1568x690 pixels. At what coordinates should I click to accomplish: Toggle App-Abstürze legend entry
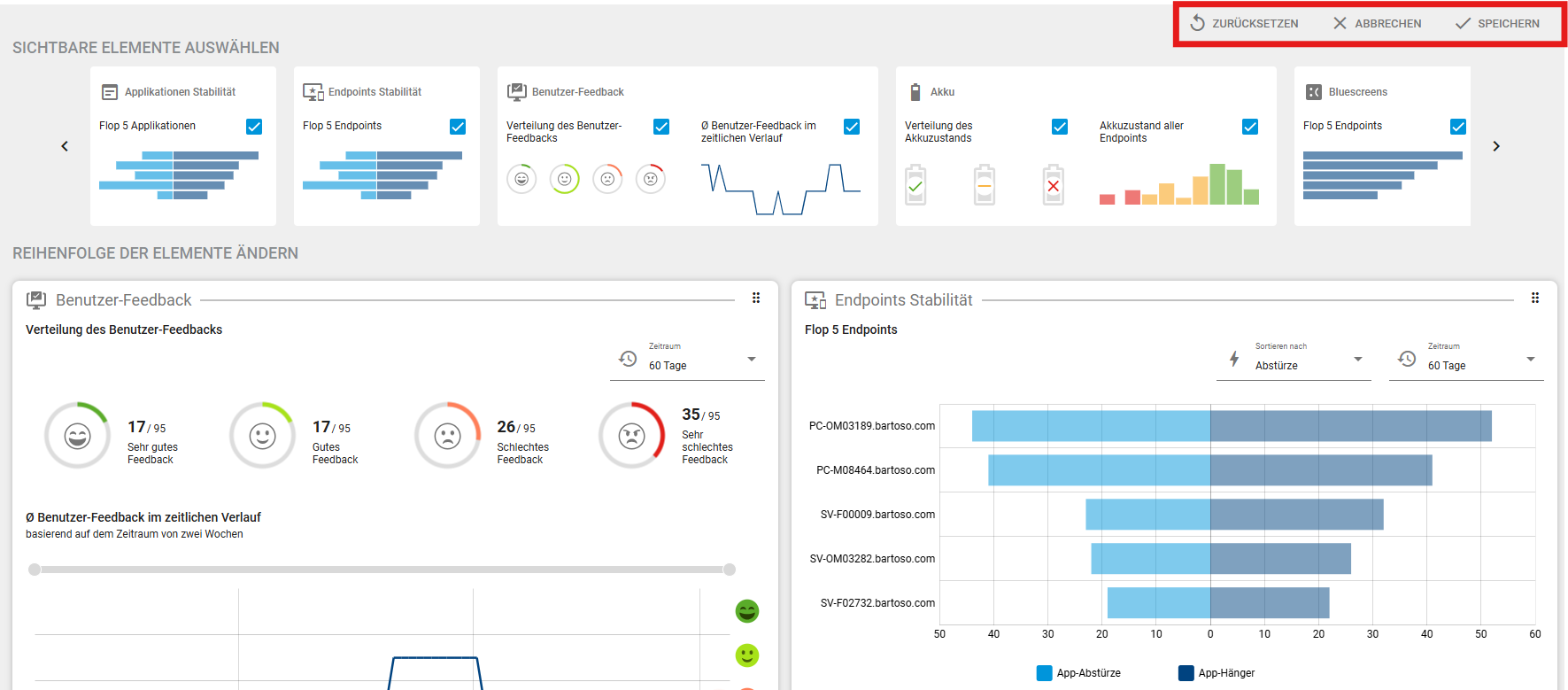point(1078,673)
